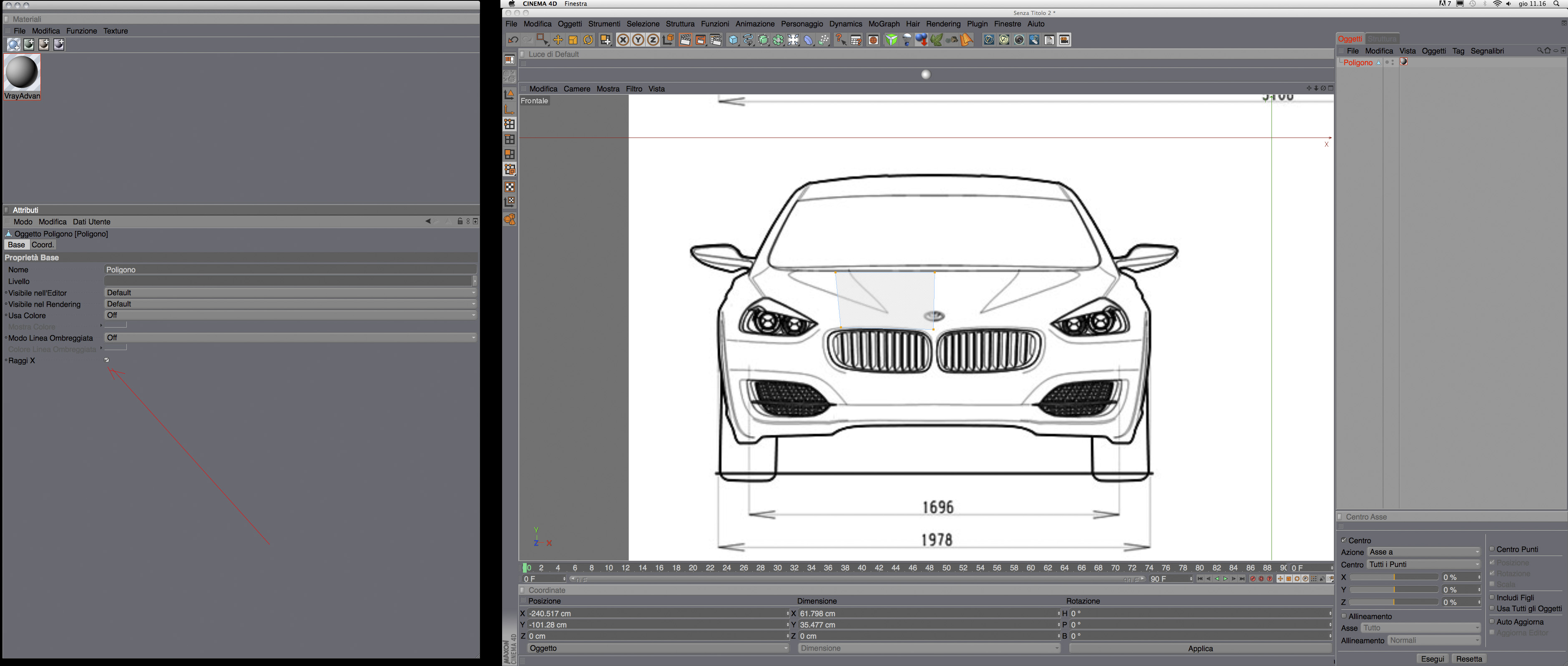The width and height of the screenshot is (1568, 666).
Task: Select the Move tool
Action: point(558,40)
